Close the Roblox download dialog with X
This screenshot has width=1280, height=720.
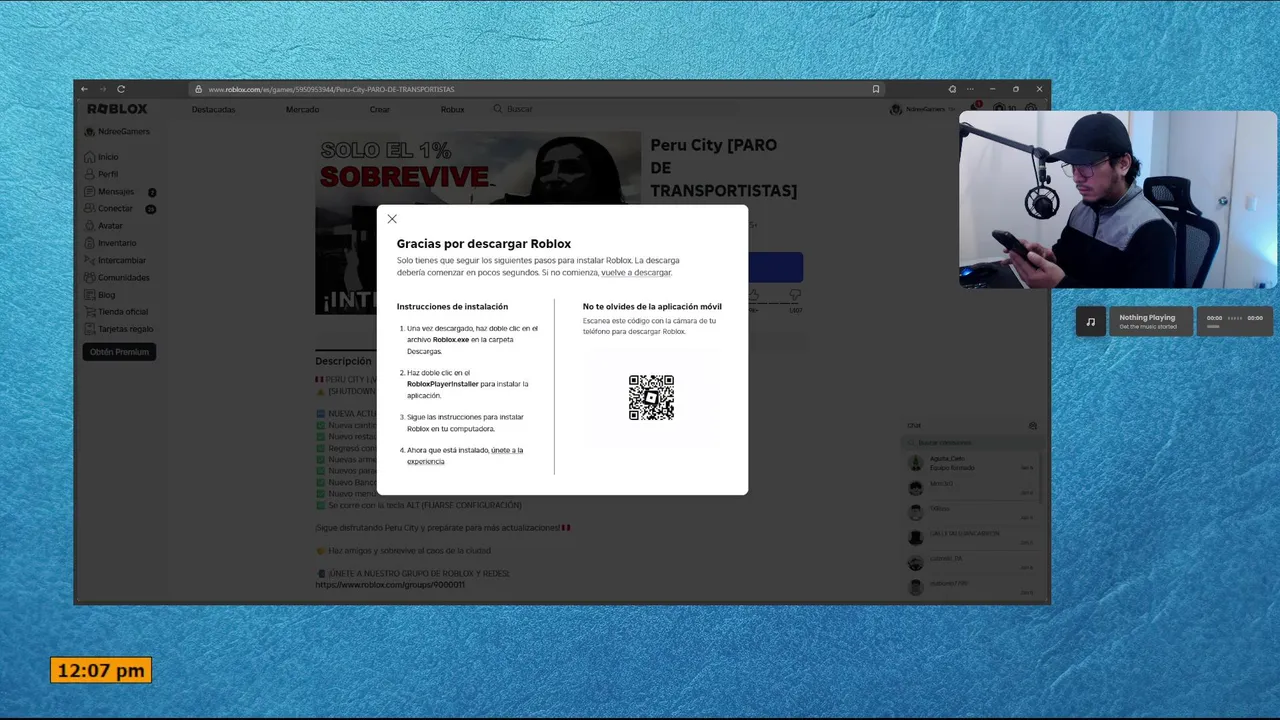[x=392, y=219]
